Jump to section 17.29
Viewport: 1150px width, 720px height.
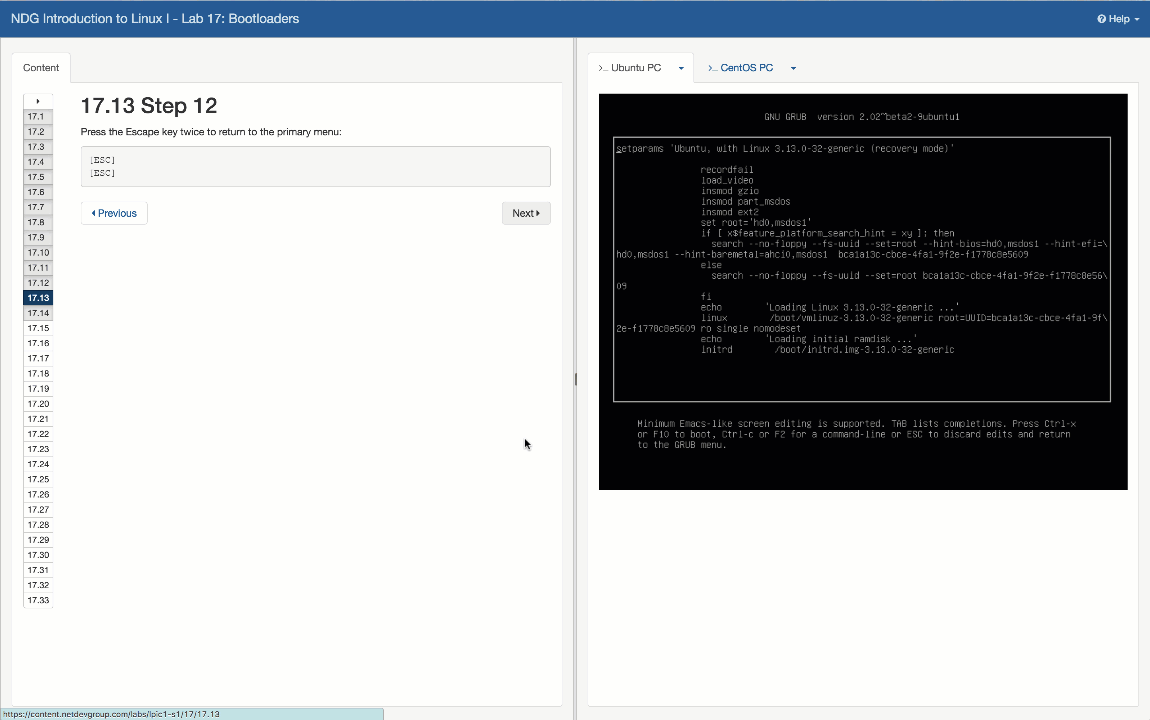coord(38,540)
